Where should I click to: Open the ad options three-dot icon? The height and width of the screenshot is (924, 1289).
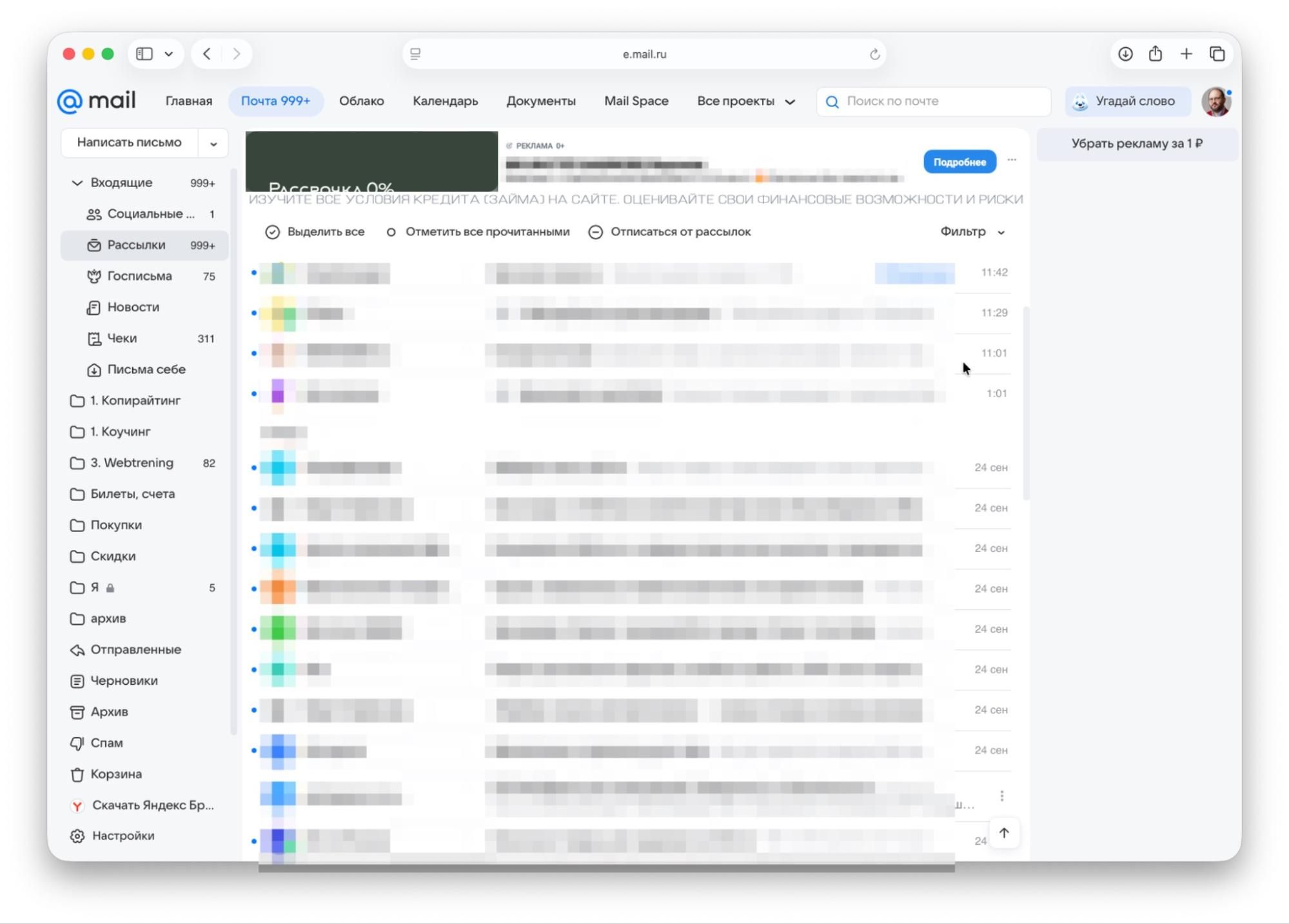(1012, 160)
